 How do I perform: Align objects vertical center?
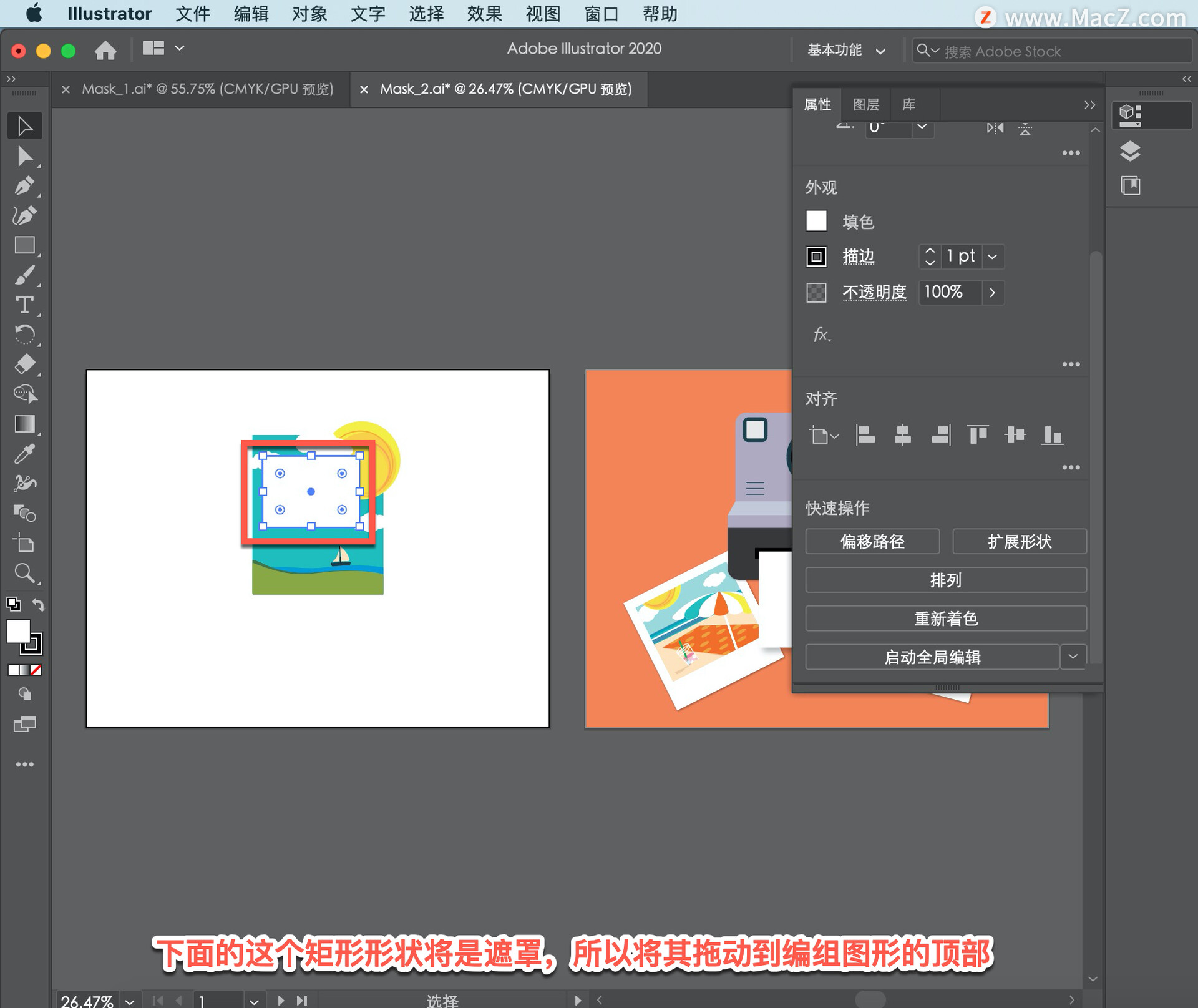(1015, 434)
